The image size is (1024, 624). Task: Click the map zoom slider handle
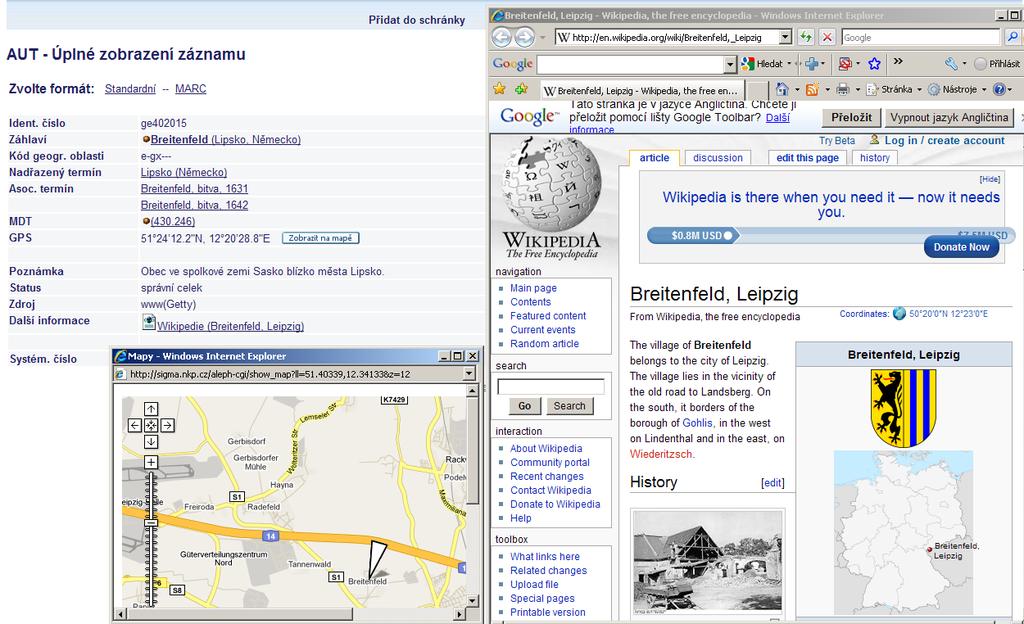click(x=151, y=523)
